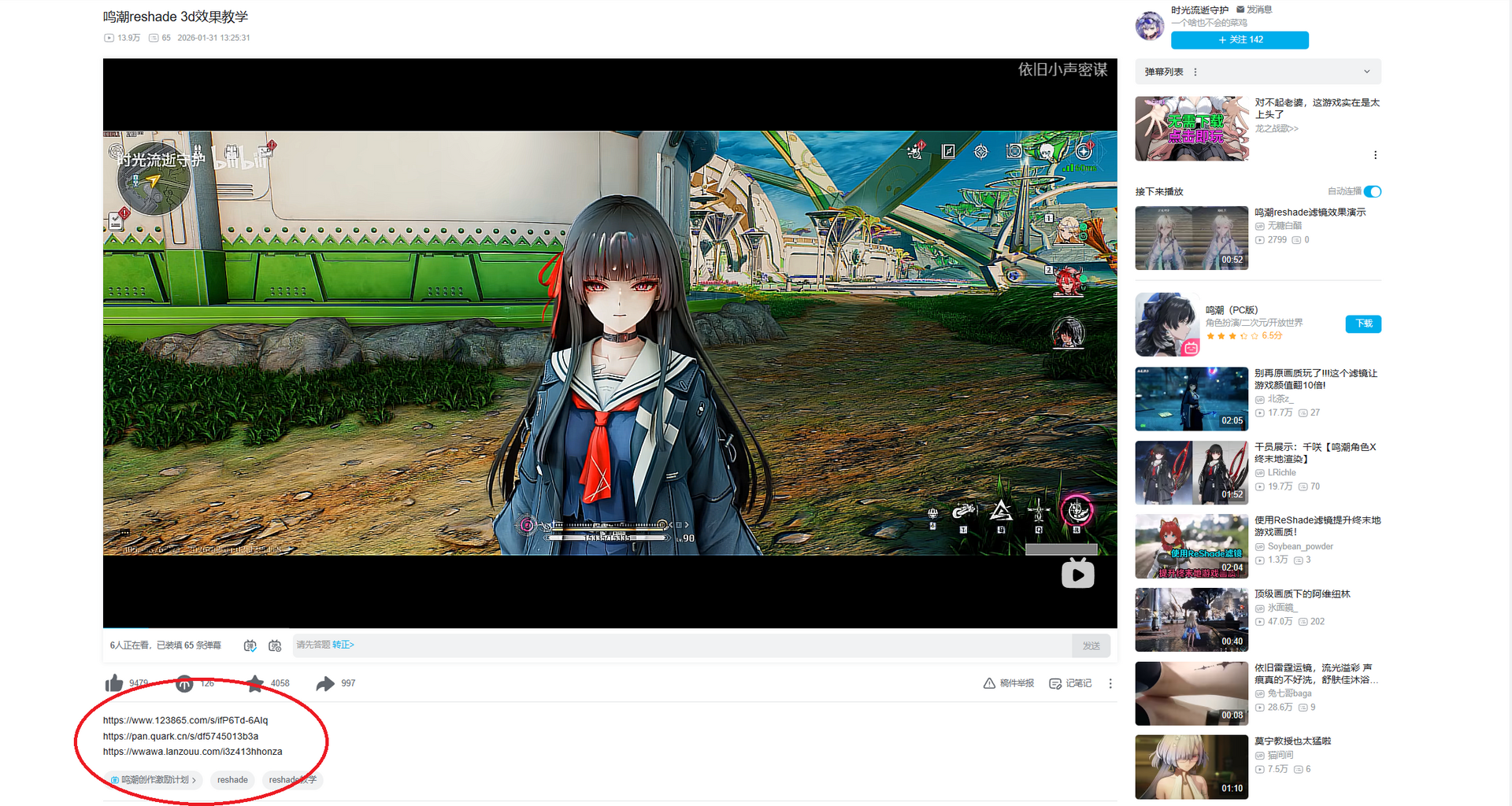Click the 稿件举报 report button
Screen dimensions: 1512x806
[1009, 683]
